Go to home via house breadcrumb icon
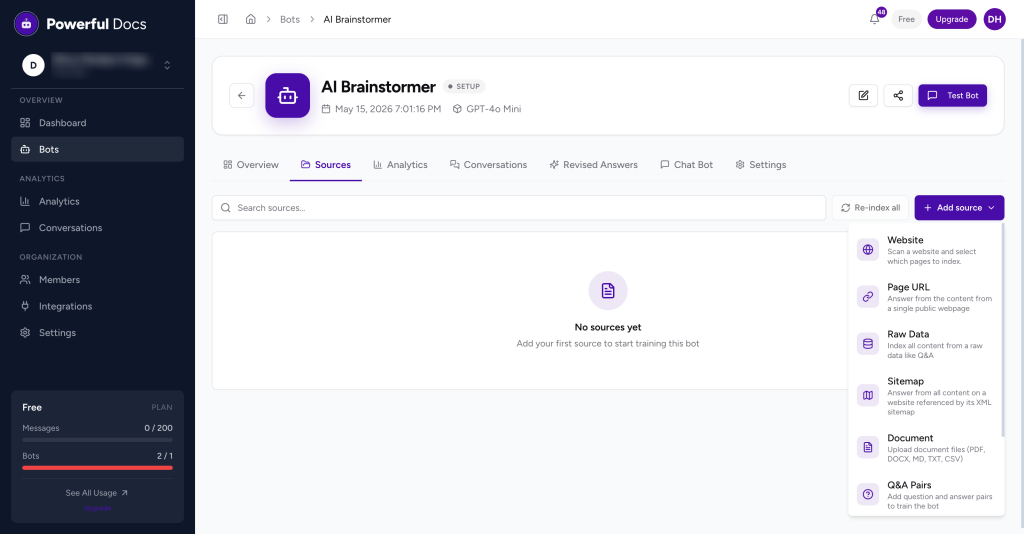Image resolution: width=1024 pixels, height=534 pixels. pyautogui.click(x=250, y=19)
